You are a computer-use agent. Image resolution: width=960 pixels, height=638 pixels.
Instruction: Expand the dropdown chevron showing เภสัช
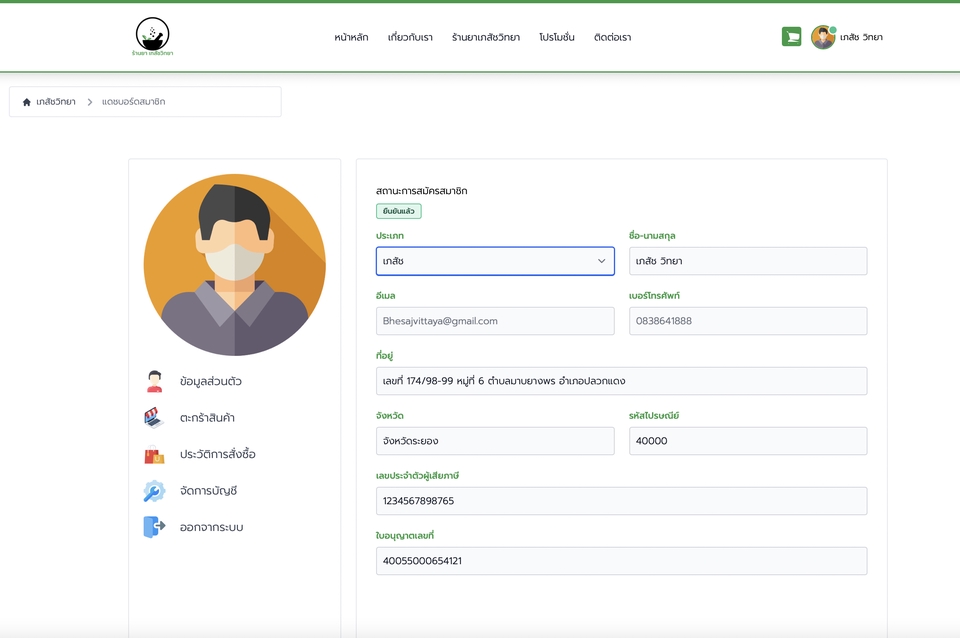tap(603, 261)
